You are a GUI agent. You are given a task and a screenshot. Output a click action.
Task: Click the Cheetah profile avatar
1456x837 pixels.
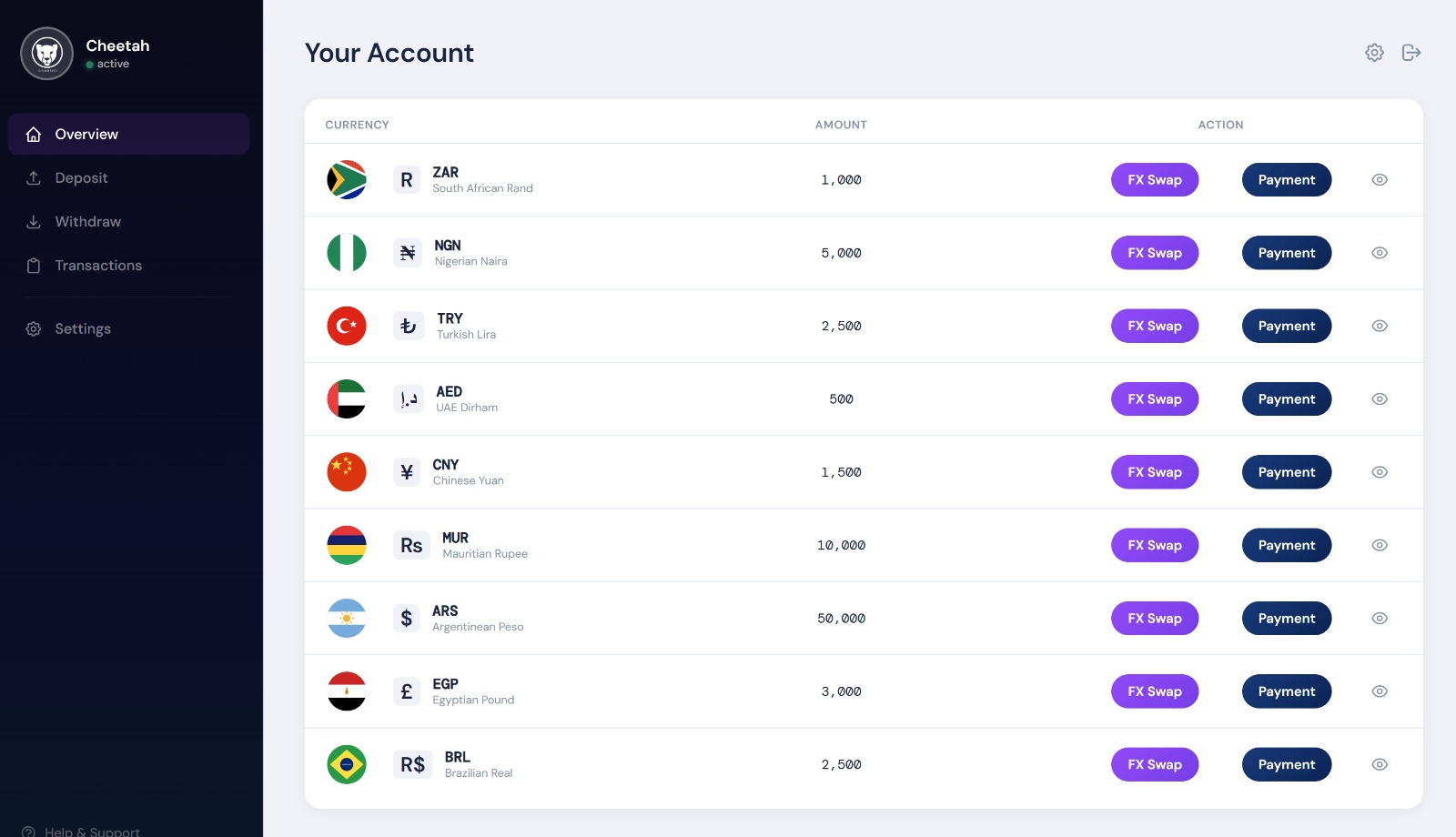pos(46,54)
